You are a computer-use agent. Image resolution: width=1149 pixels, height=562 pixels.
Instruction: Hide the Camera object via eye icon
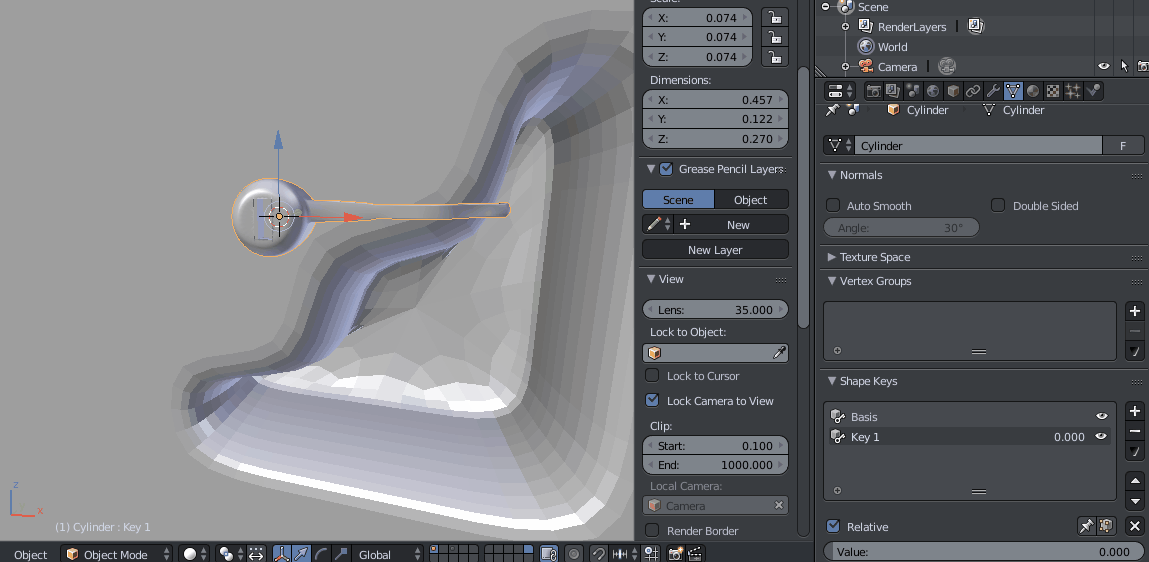(1104, 67)
